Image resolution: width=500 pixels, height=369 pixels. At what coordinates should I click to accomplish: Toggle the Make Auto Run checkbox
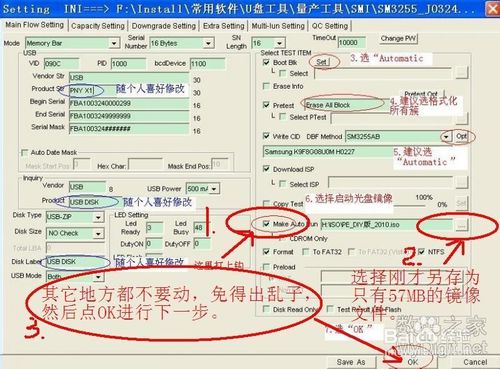pos(266,224)
